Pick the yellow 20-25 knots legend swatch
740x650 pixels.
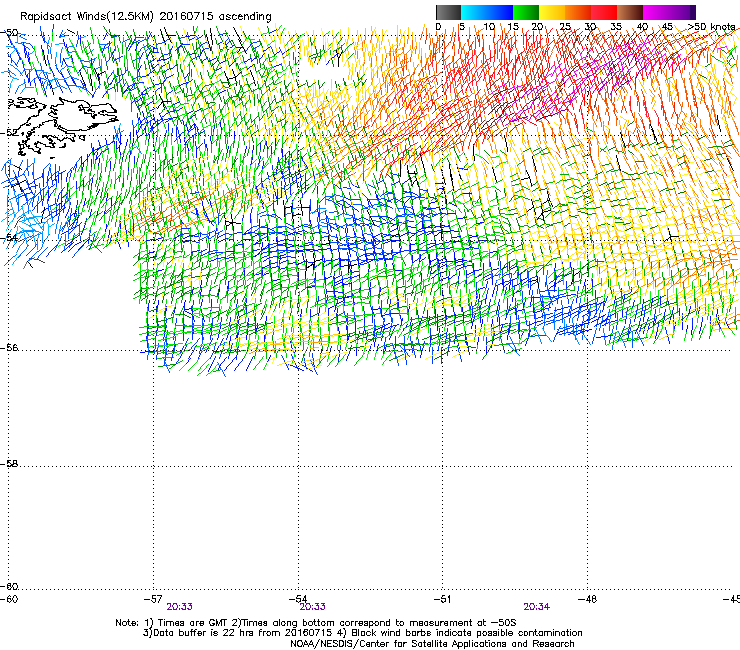point(552,12)
